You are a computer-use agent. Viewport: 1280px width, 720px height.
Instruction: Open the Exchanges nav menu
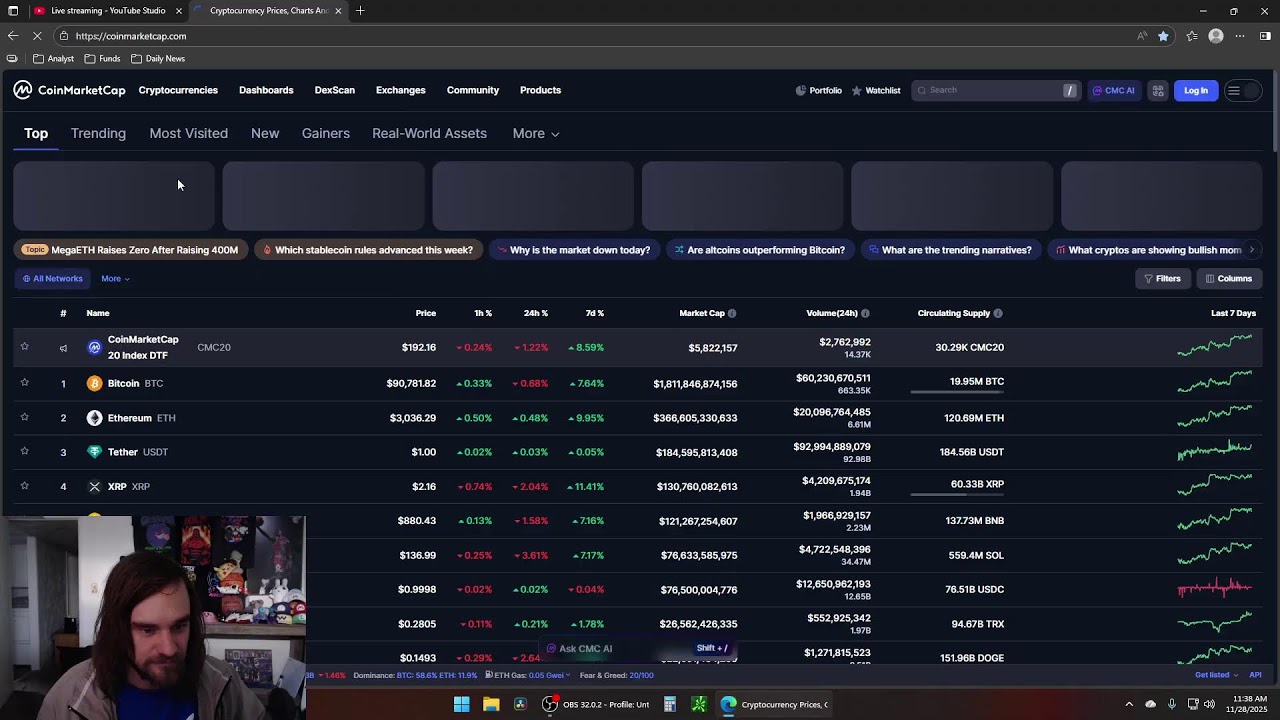pyautogui.click(x=400, y=90)
